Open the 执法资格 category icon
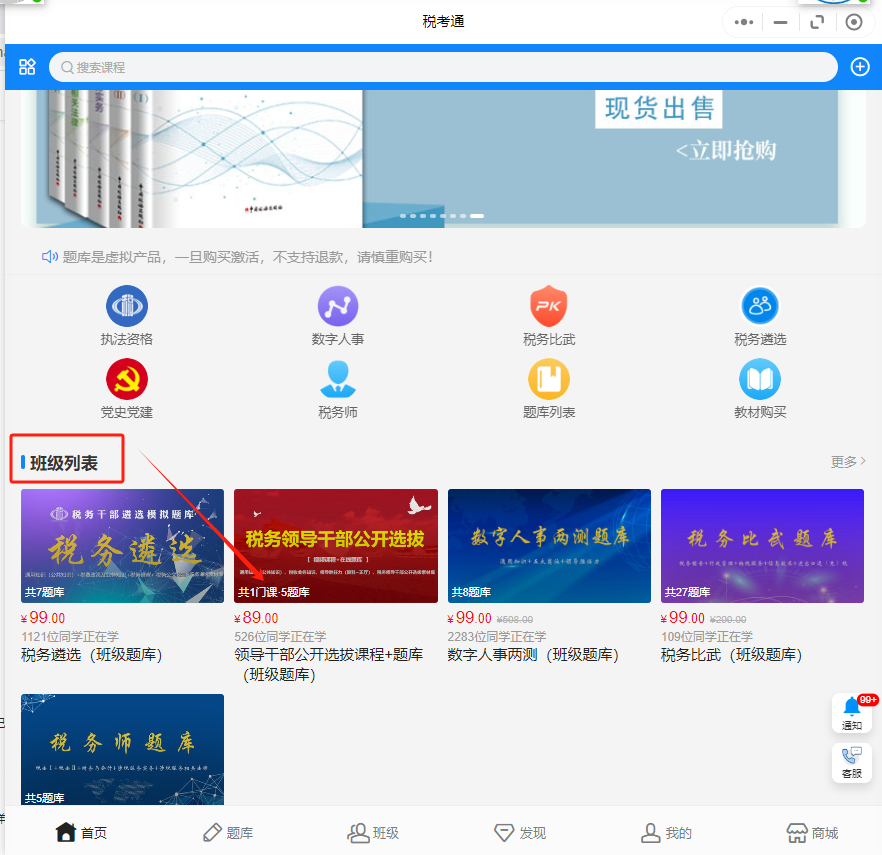Image resolution: width=882 pixels, height=855 pixels. coord(127,306)
